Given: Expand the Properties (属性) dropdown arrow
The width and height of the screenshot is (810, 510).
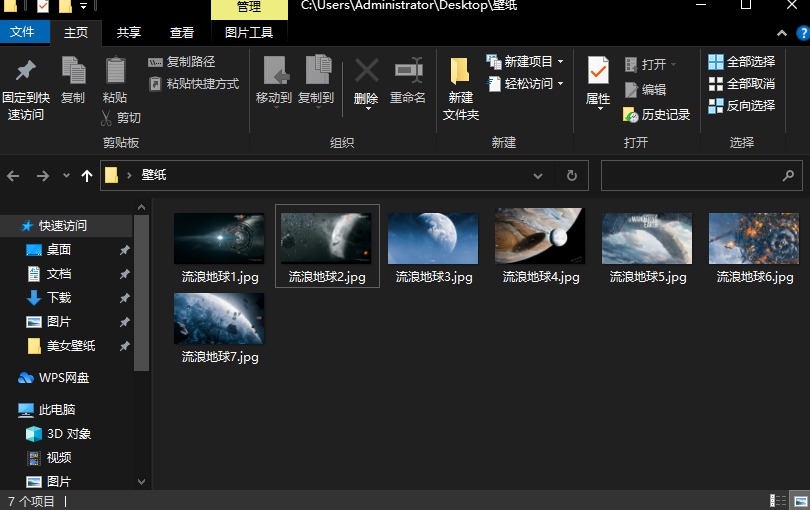Looking at the screenshot, I should point(600,109).
